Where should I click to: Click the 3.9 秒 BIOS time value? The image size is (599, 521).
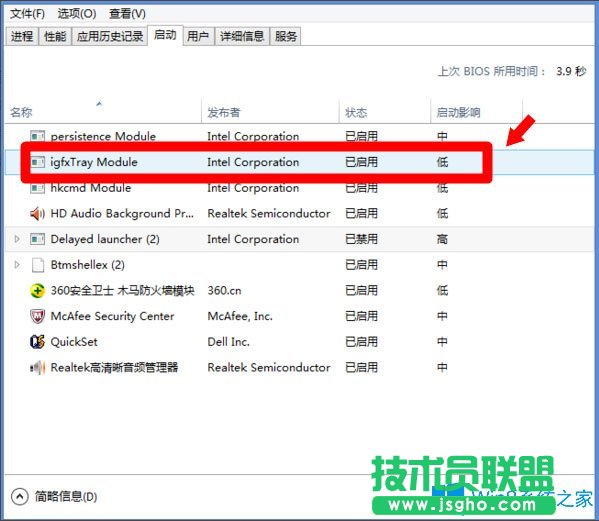(x=571, y=71)
